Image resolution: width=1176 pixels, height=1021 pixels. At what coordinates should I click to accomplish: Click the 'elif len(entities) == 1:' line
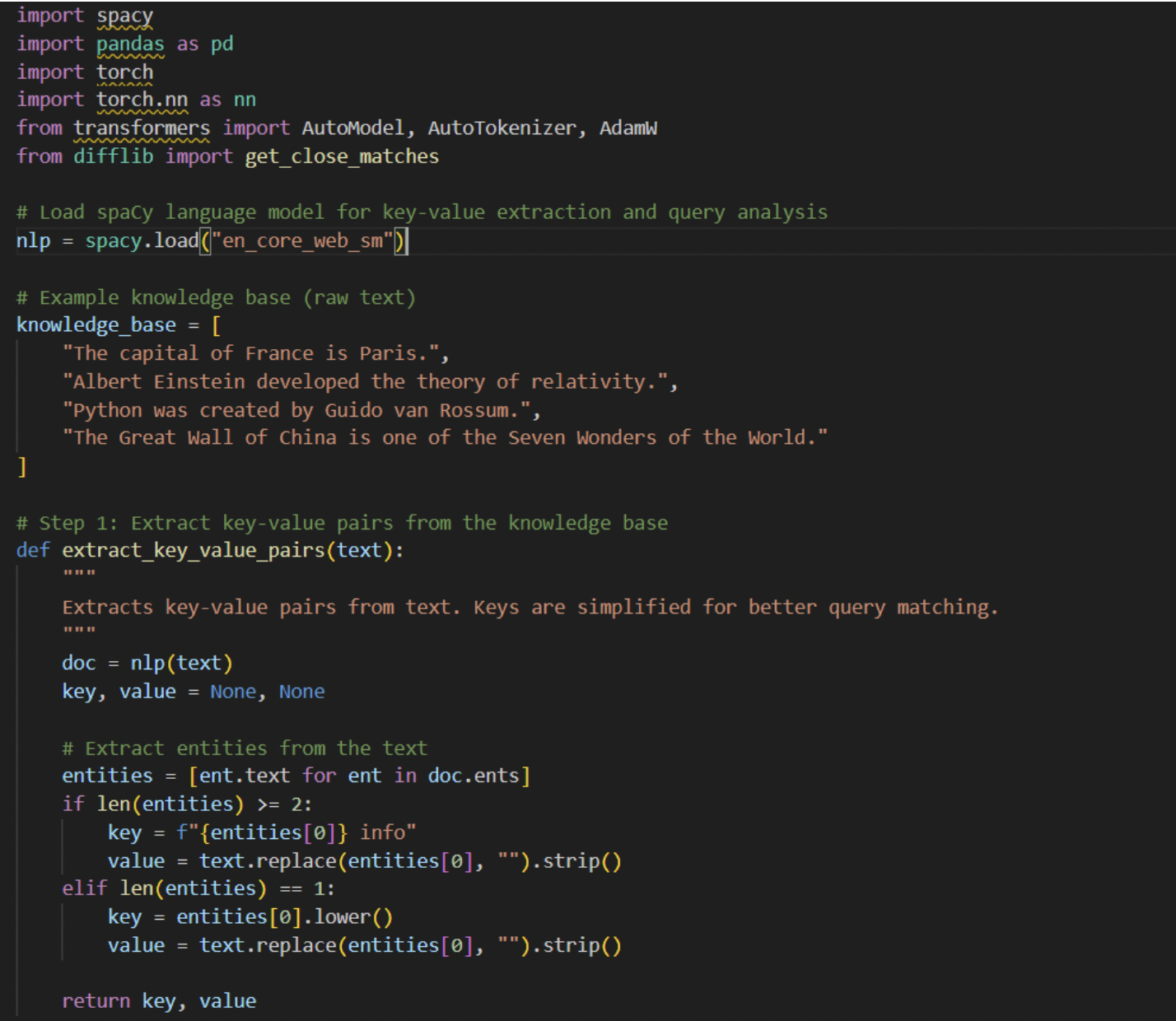[198, 888]
